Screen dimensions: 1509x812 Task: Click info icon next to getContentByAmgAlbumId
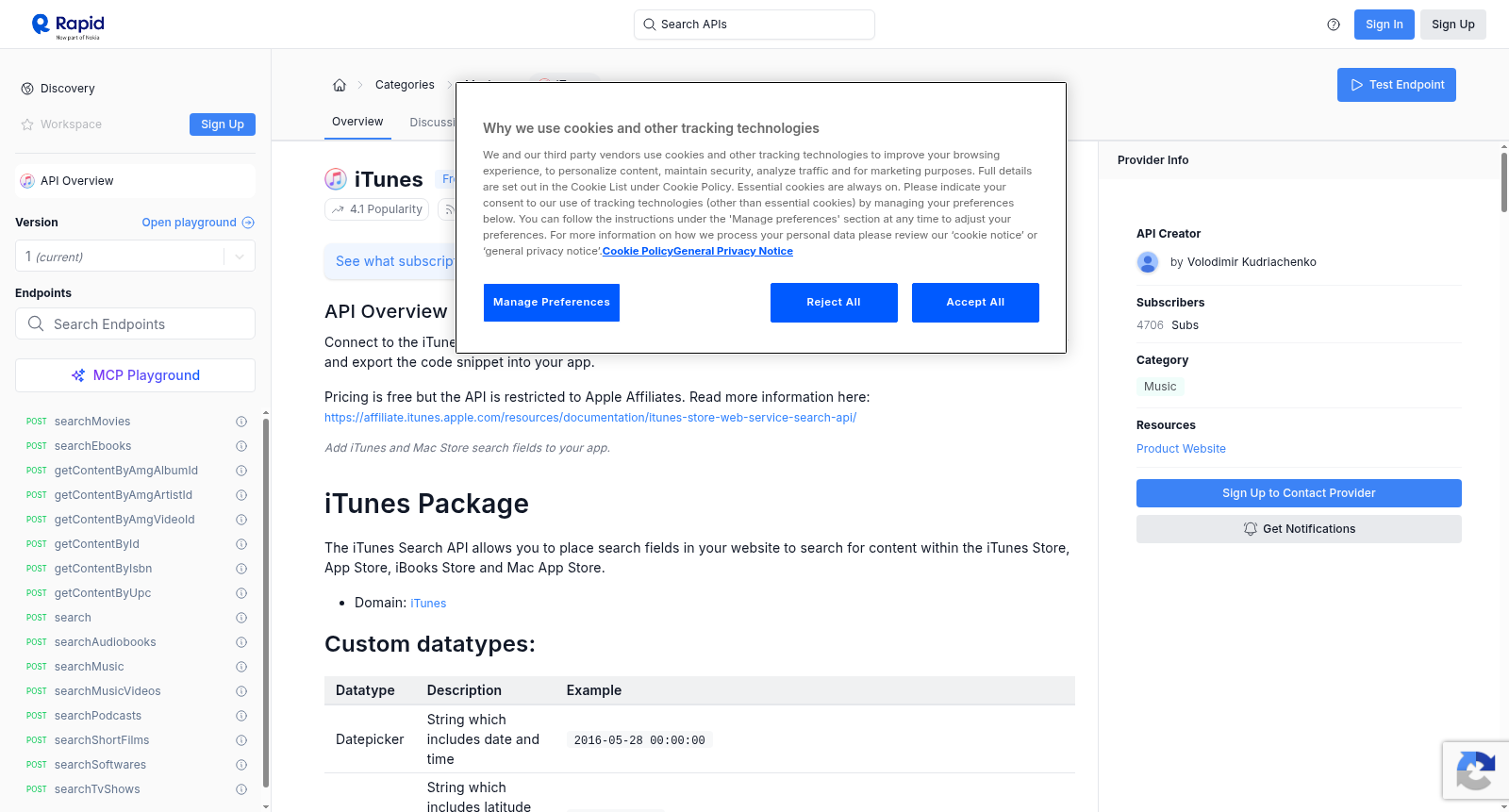point(241,471)
